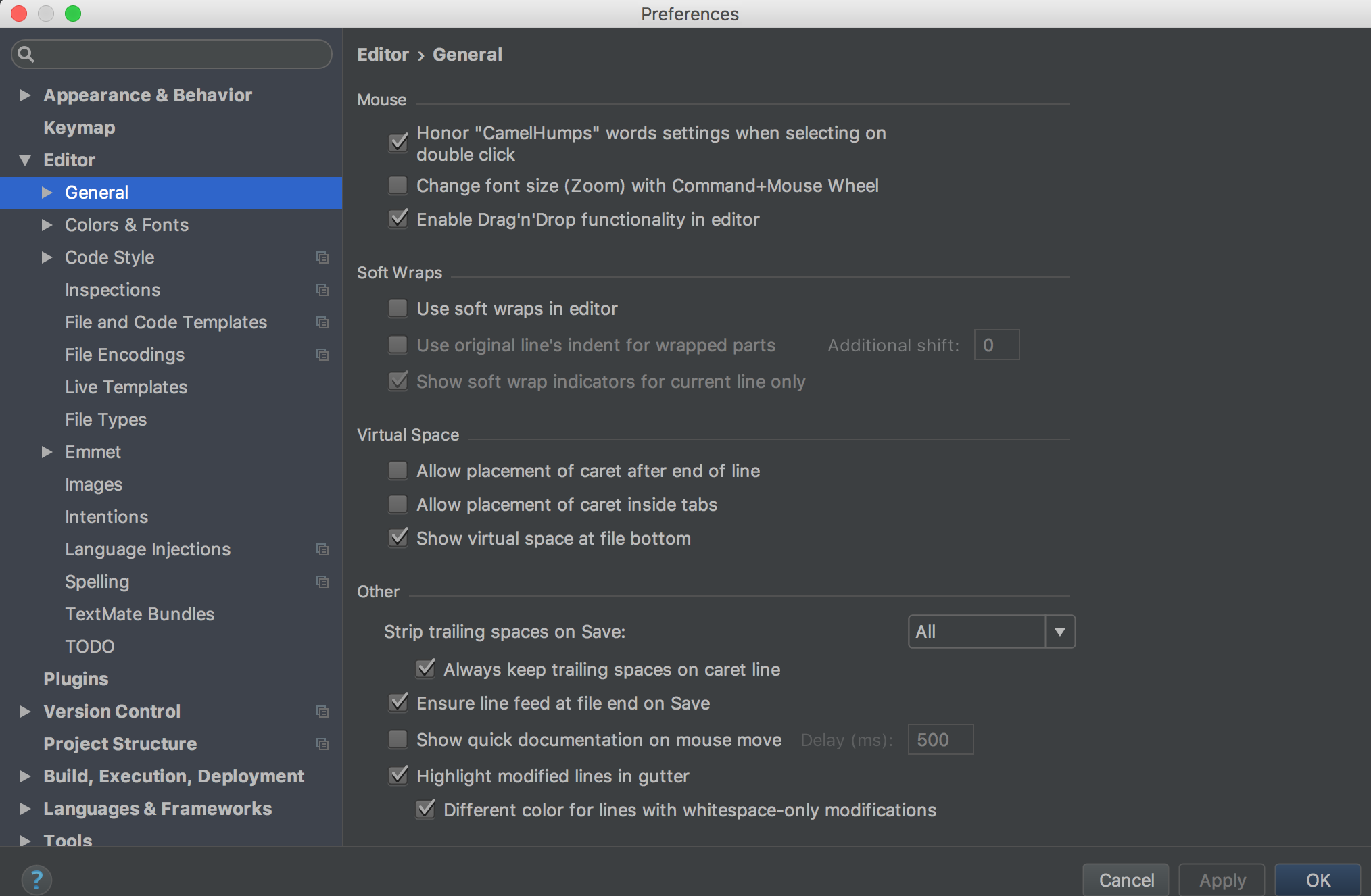Open Keymap settings page
The width and height of the screenshot is (1371, 896).
(x=79, y=128)
